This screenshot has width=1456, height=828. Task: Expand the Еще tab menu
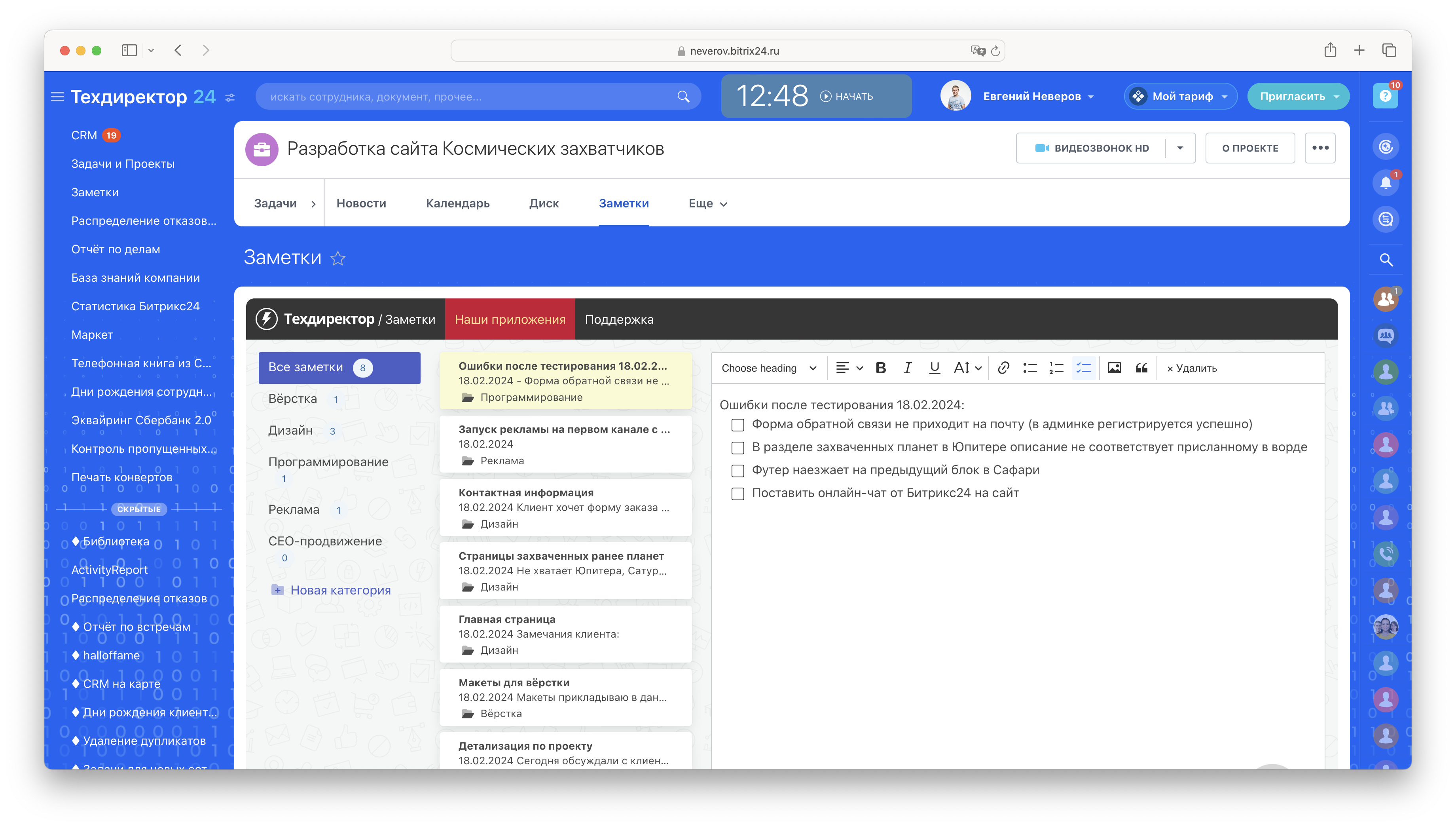[x=707, y=203]
